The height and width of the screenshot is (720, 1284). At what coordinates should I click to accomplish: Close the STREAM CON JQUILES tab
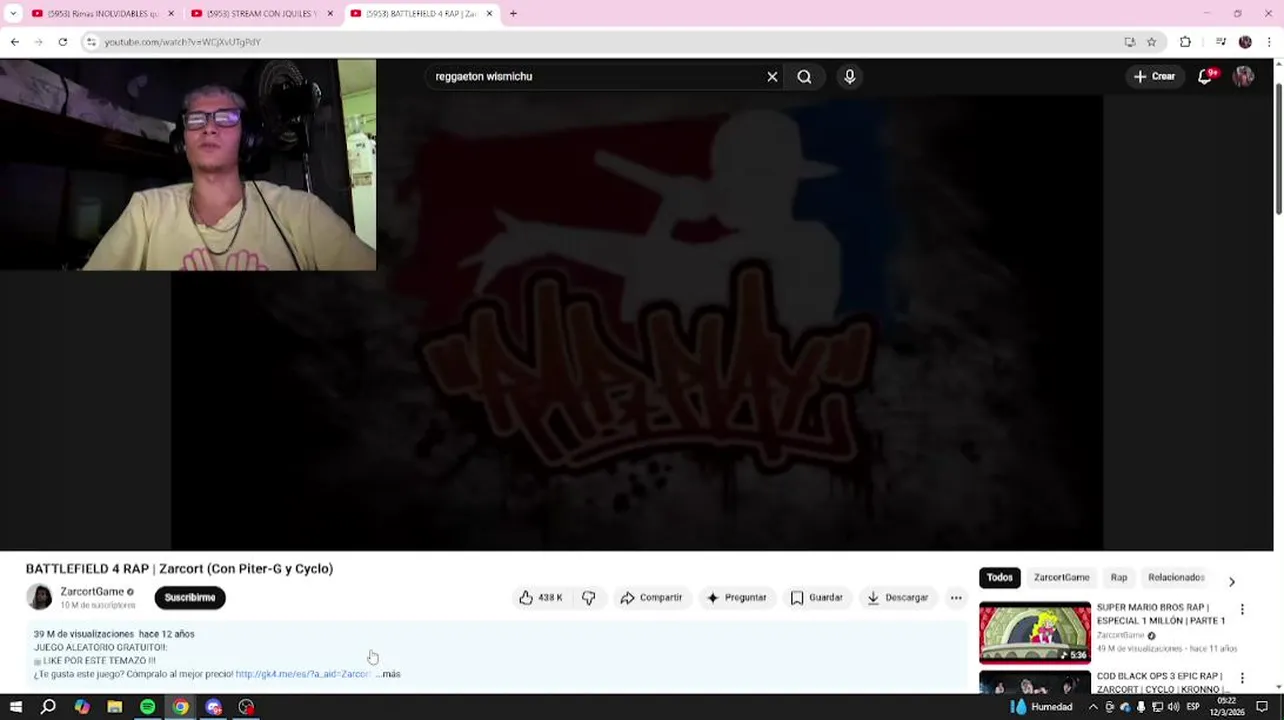330,14
